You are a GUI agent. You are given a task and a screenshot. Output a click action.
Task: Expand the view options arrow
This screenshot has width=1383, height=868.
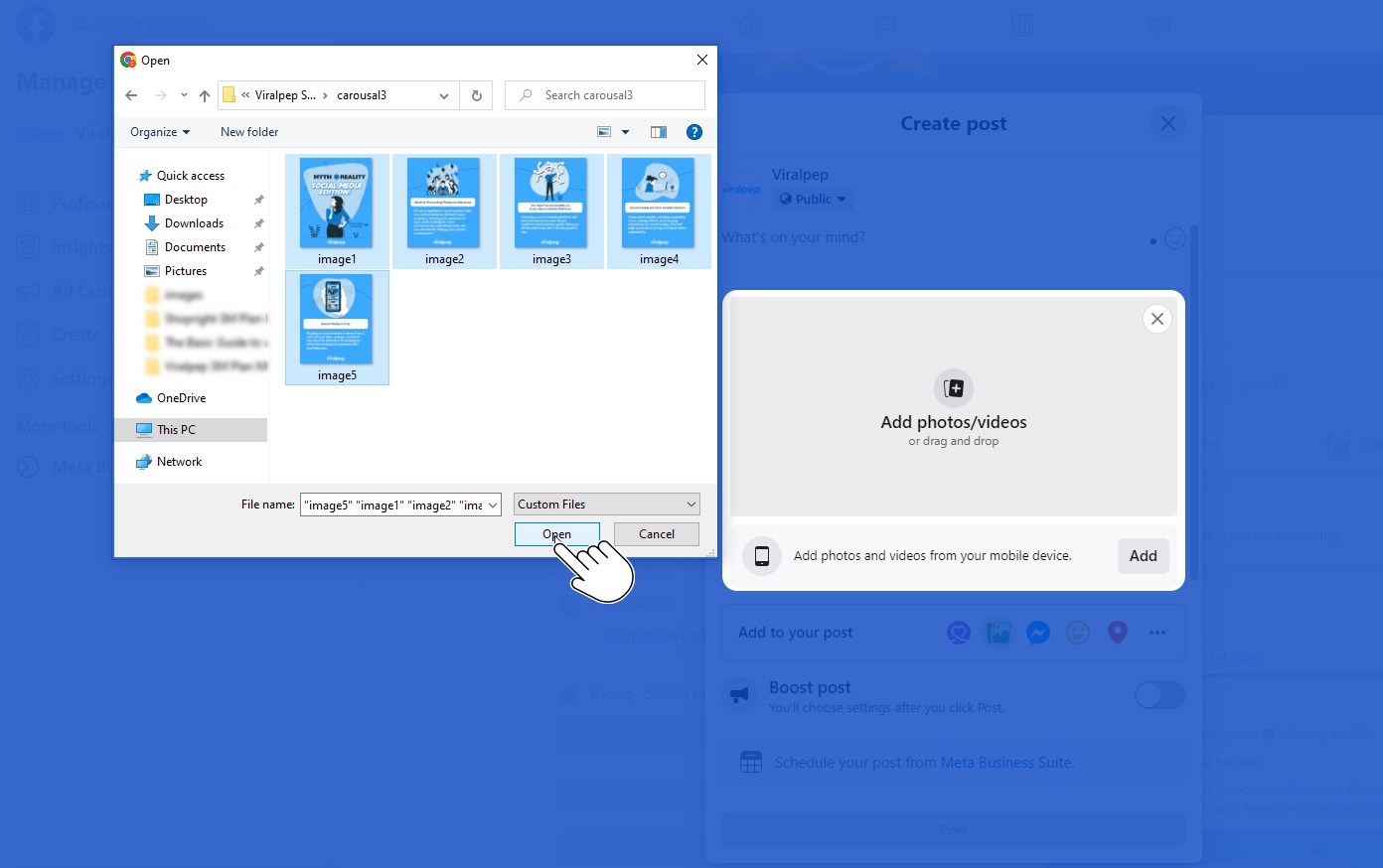tap(625, 132)
